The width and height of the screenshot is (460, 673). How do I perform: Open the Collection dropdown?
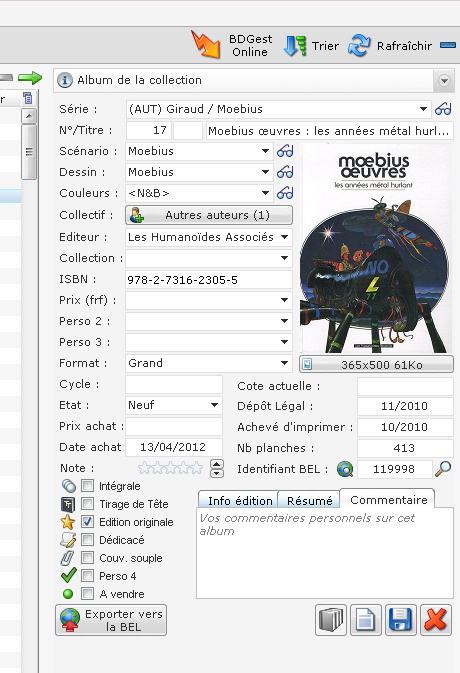pos(284,258)
